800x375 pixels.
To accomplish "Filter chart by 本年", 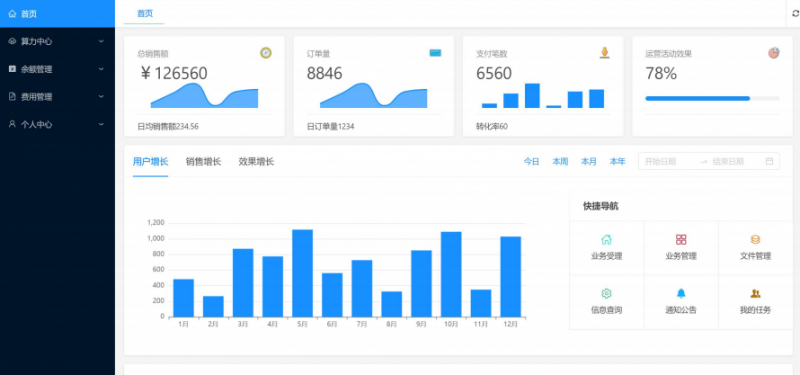I will coord(617,162).
